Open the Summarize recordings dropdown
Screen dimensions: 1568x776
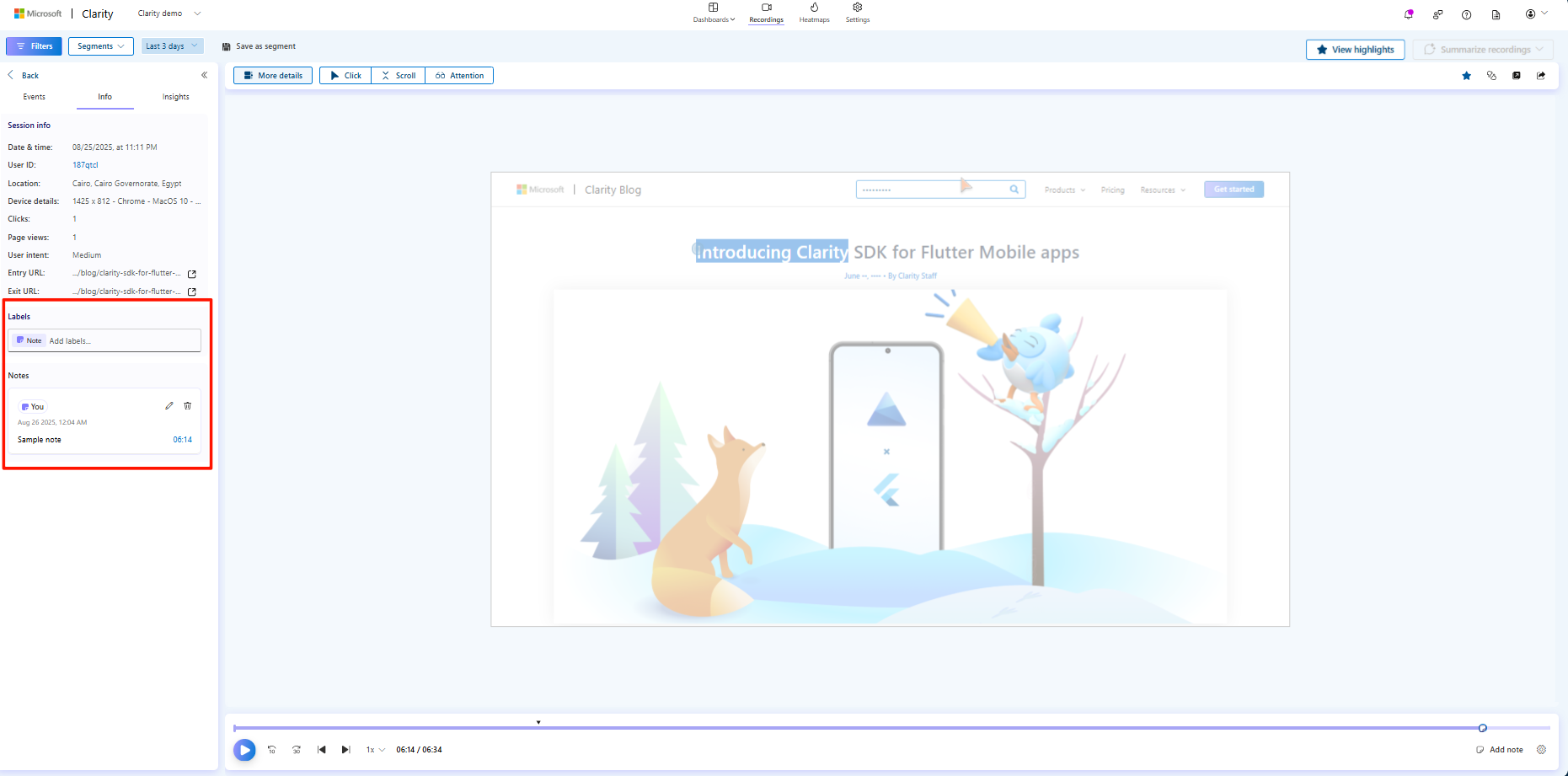(1483, 50)
